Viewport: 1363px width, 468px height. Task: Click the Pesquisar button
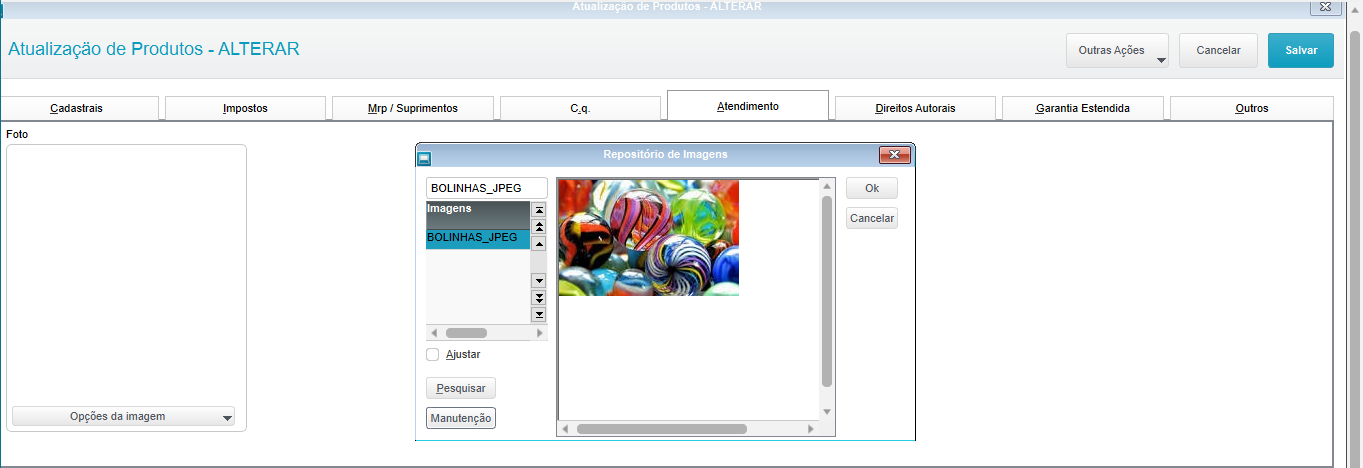click(461, 388)
